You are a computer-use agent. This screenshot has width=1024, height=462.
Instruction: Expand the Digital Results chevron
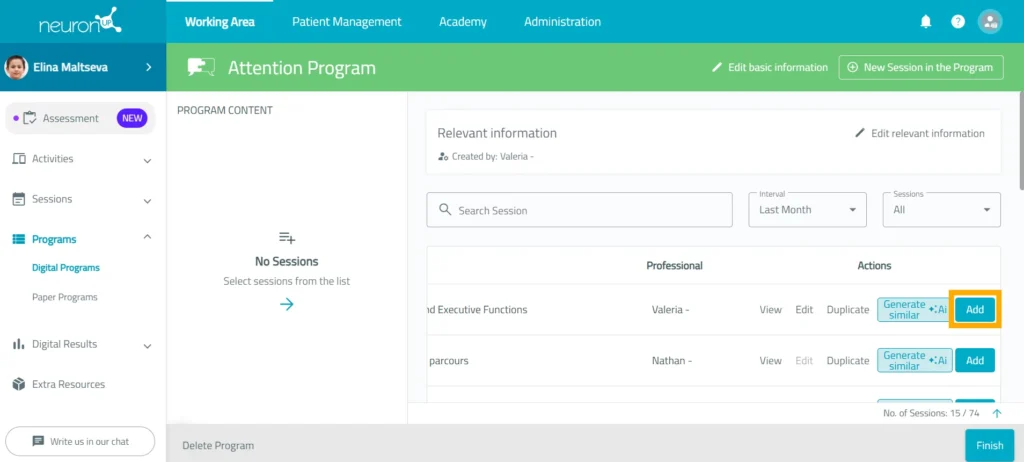click(148, 346)
